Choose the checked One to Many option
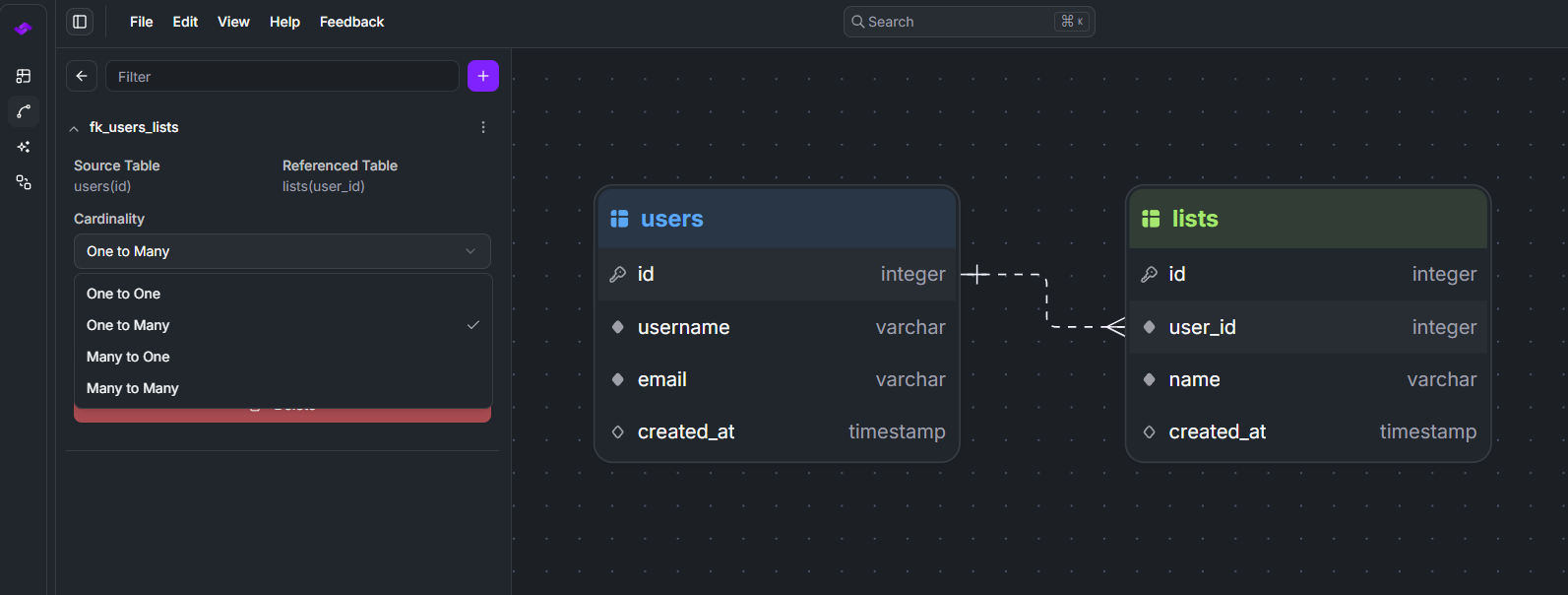The height and width of the screenshot is (595, 1568). [x=282, y=325]
